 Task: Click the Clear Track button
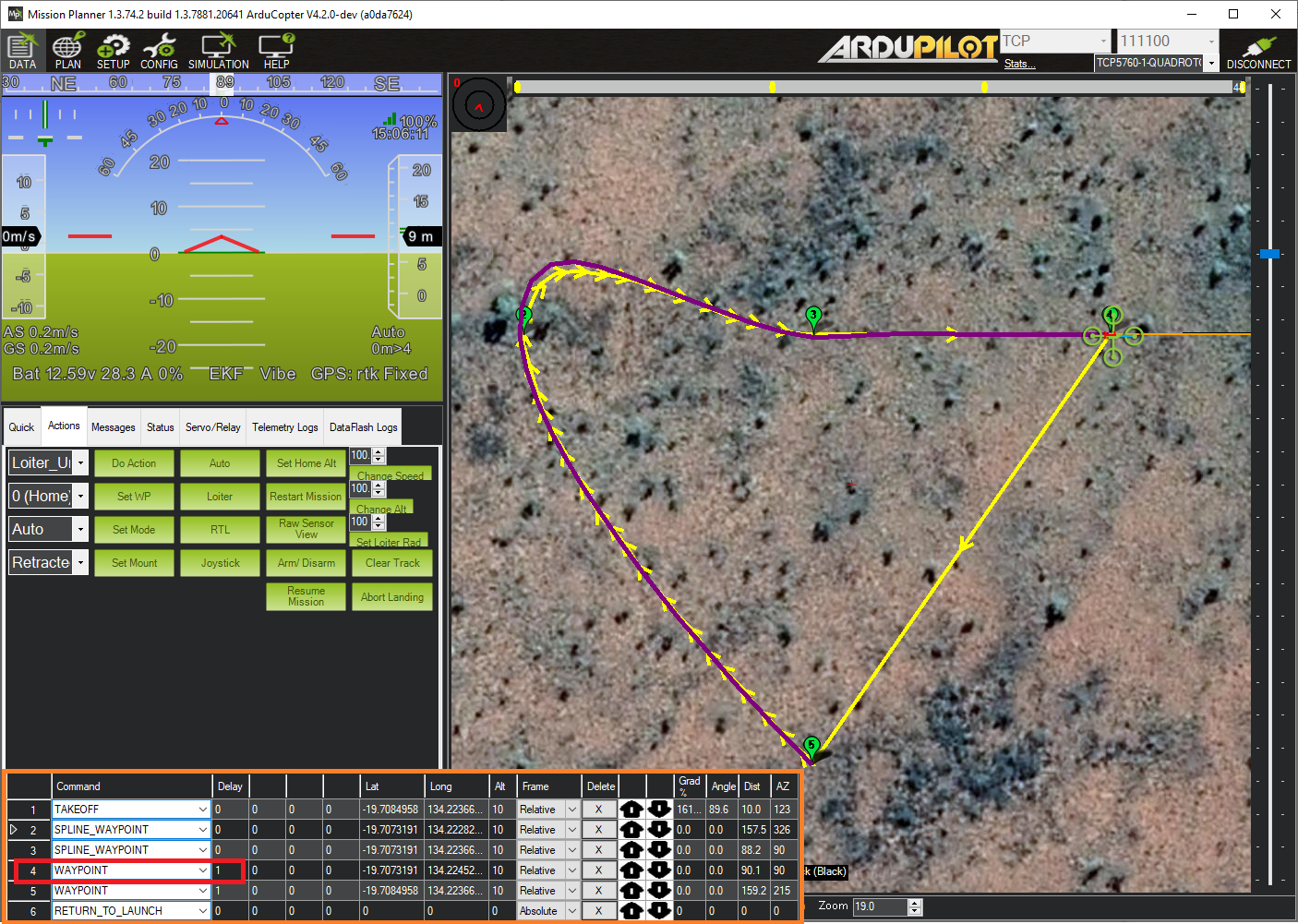pos(391,562)
